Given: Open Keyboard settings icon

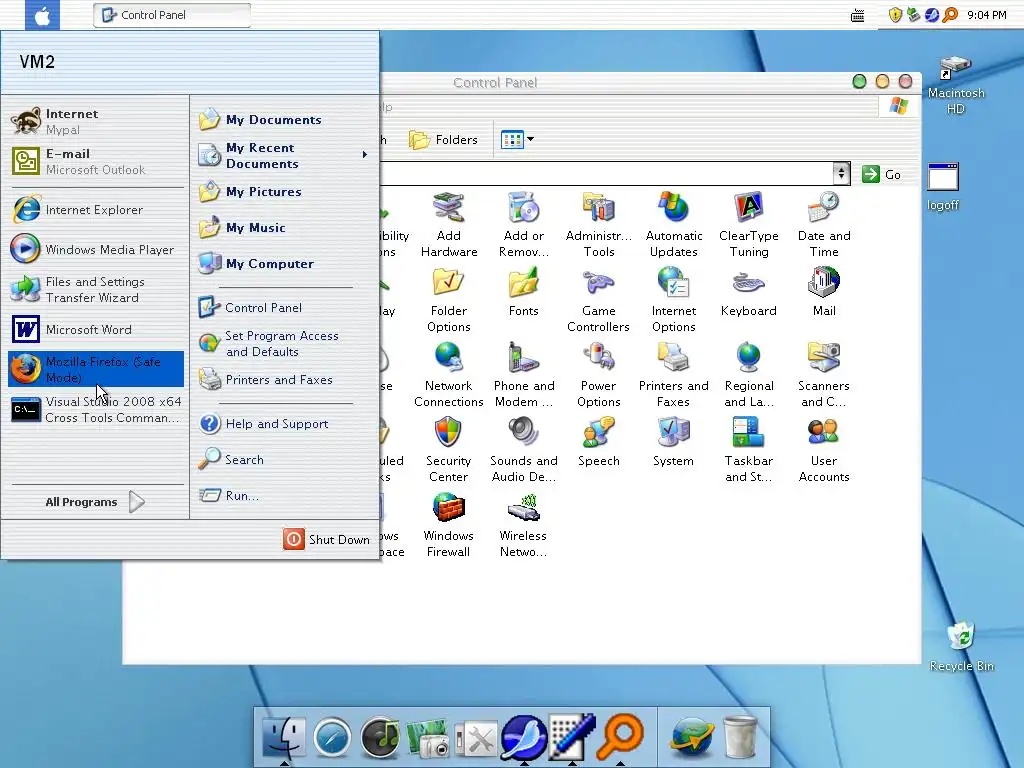Looking at the screenshot, I should (749, 292).
